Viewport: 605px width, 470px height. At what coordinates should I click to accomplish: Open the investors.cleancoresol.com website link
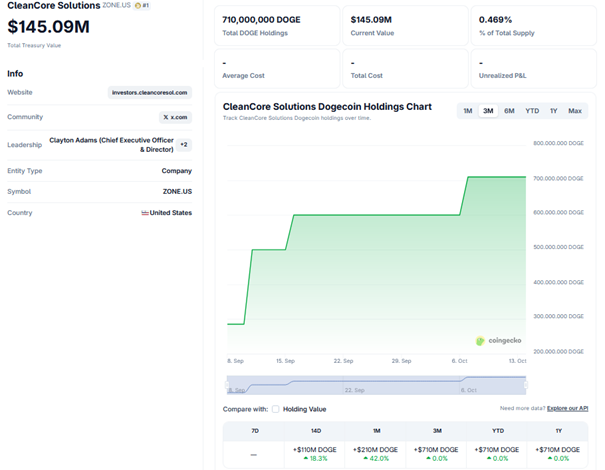pos(149,92)
